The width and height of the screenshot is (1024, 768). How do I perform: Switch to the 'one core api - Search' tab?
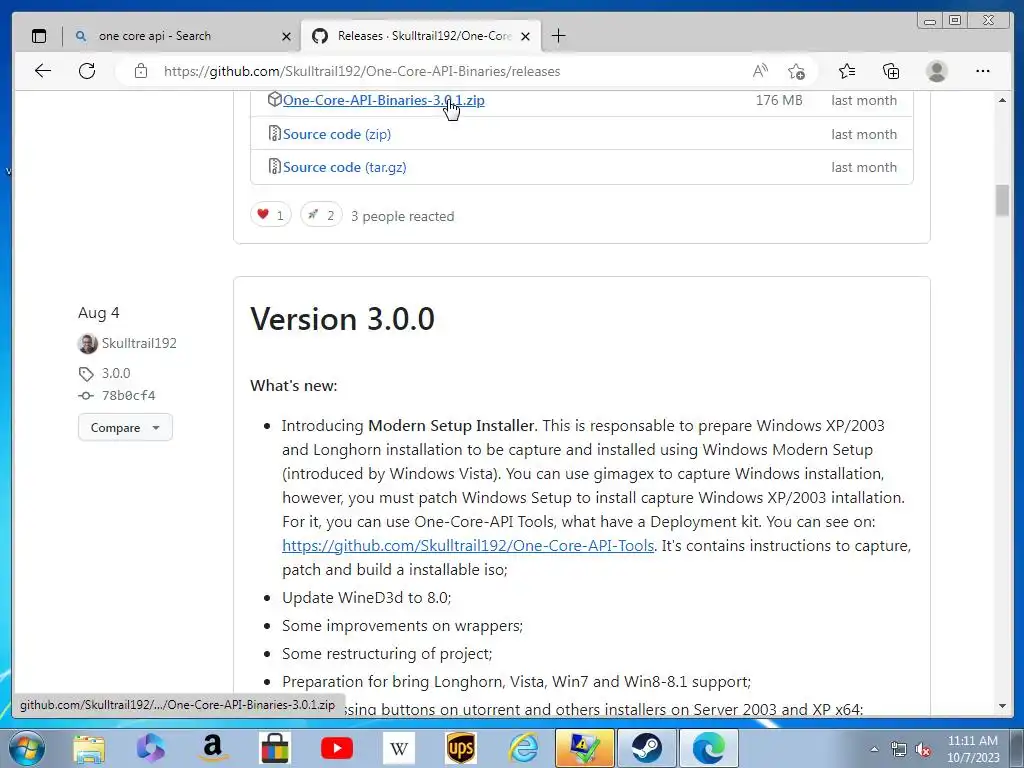coord(183,37)
